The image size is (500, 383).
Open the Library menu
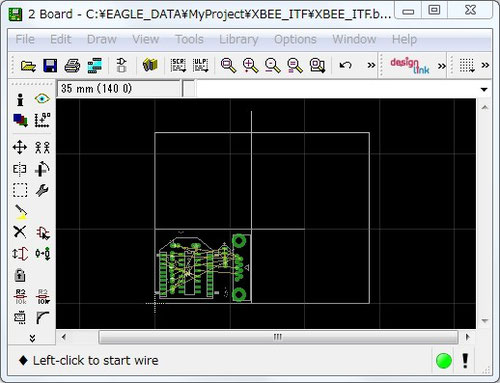239,39
